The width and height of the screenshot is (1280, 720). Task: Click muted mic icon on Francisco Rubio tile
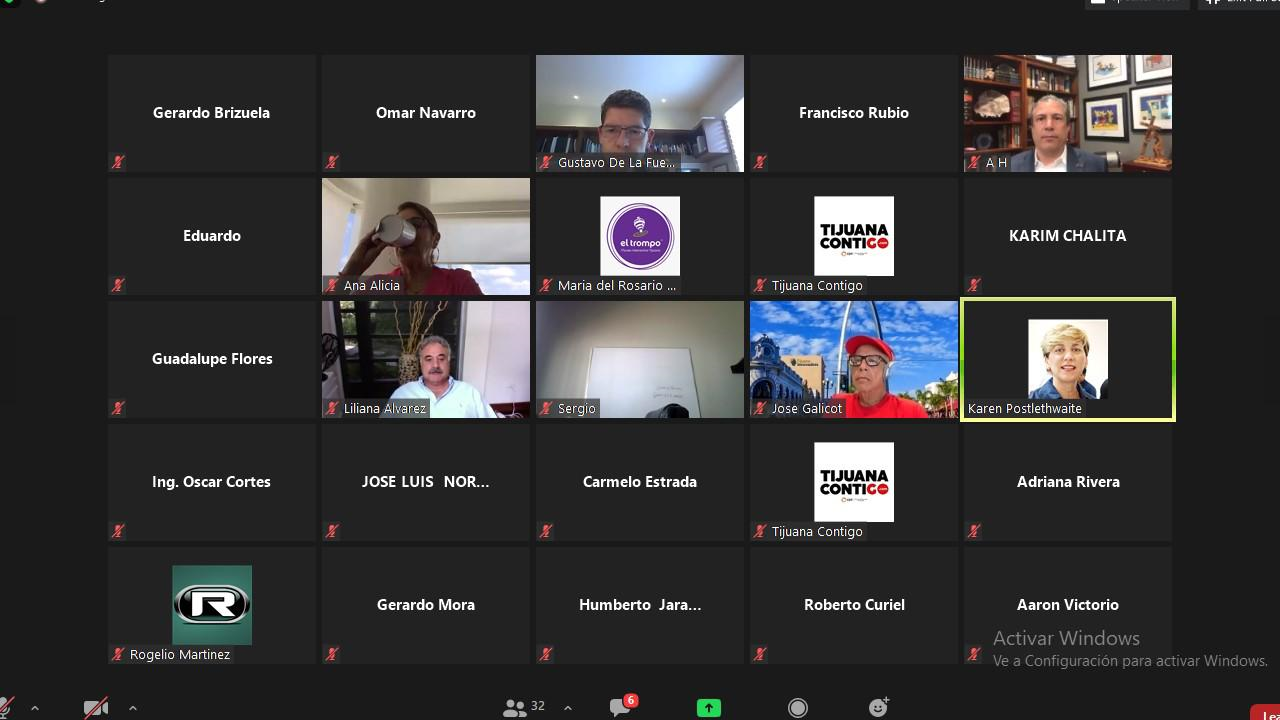click(x=760, y=162)
